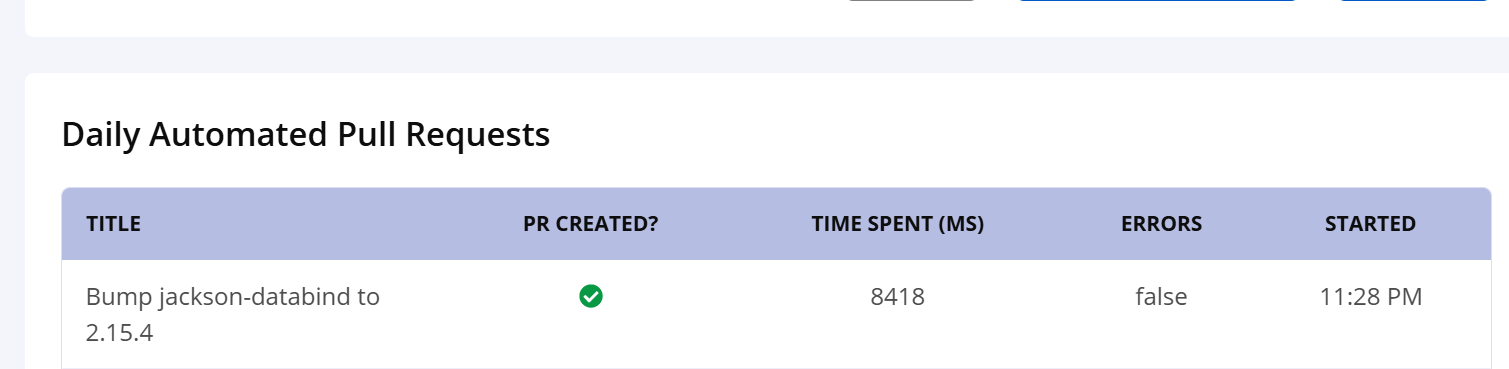Sort by TIME SPENT (MS) column header

(x=898, y=224)
